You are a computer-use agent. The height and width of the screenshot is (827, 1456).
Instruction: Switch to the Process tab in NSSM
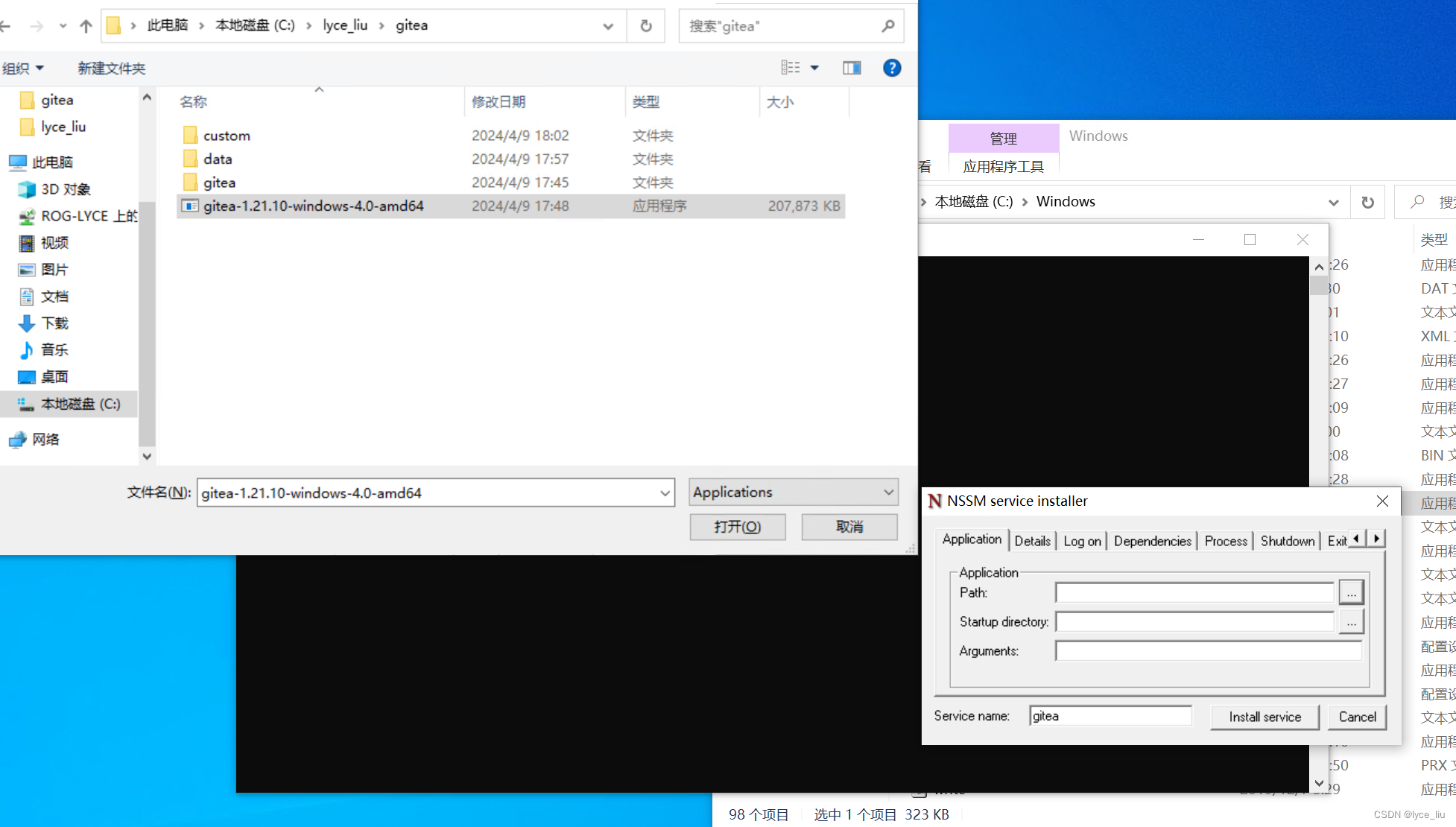point(1226,541)
